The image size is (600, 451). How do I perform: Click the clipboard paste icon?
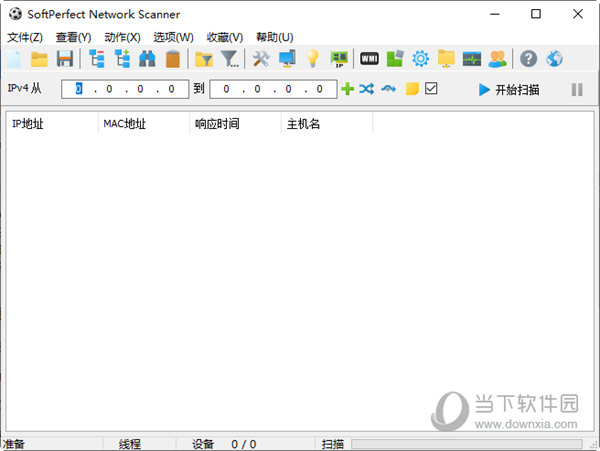pos(173,59)
